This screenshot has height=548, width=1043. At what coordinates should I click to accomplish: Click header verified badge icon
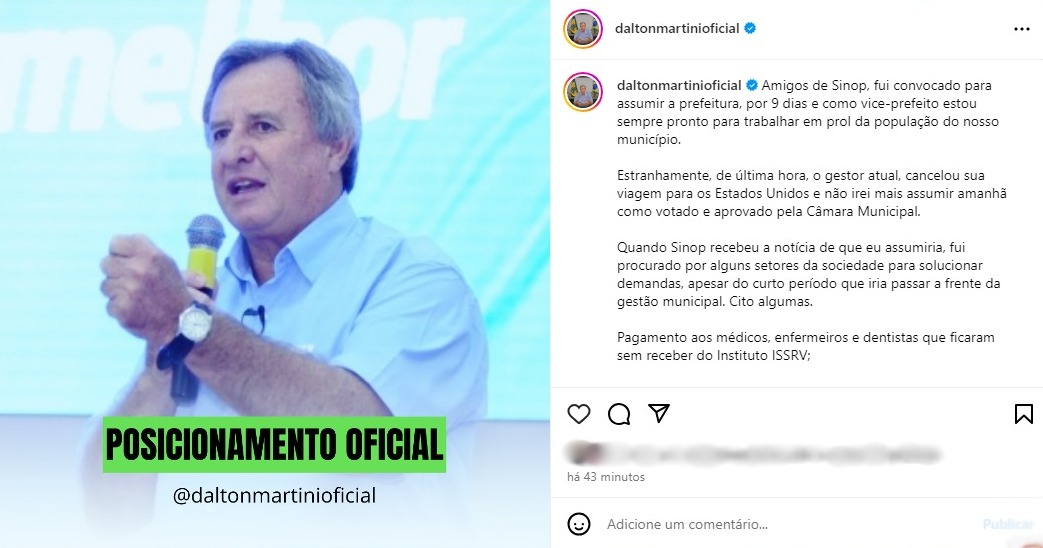pyautogui.click(x=750, y=29)
